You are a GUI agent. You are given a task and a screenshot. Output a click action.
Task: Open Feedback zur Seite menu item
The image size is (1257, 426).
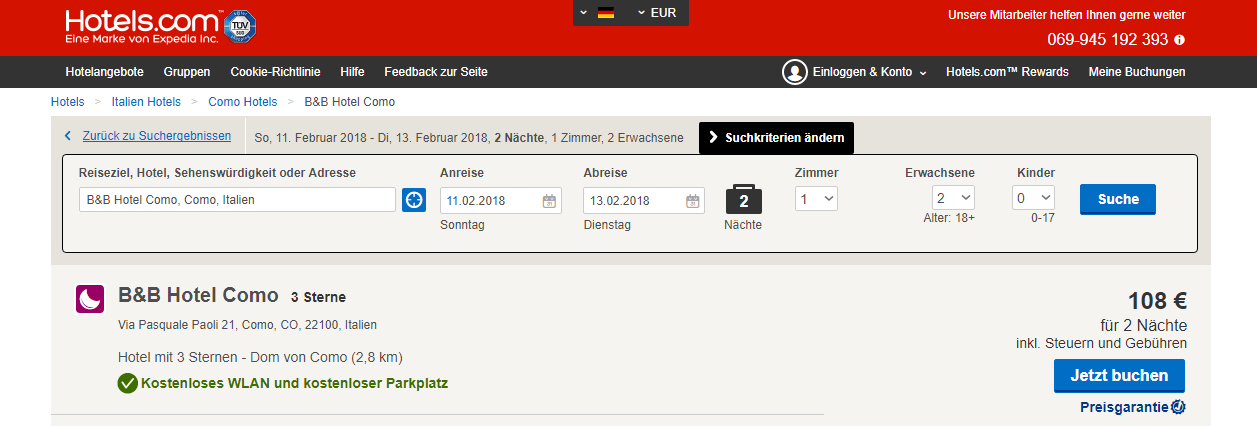[x=436, y=72]
